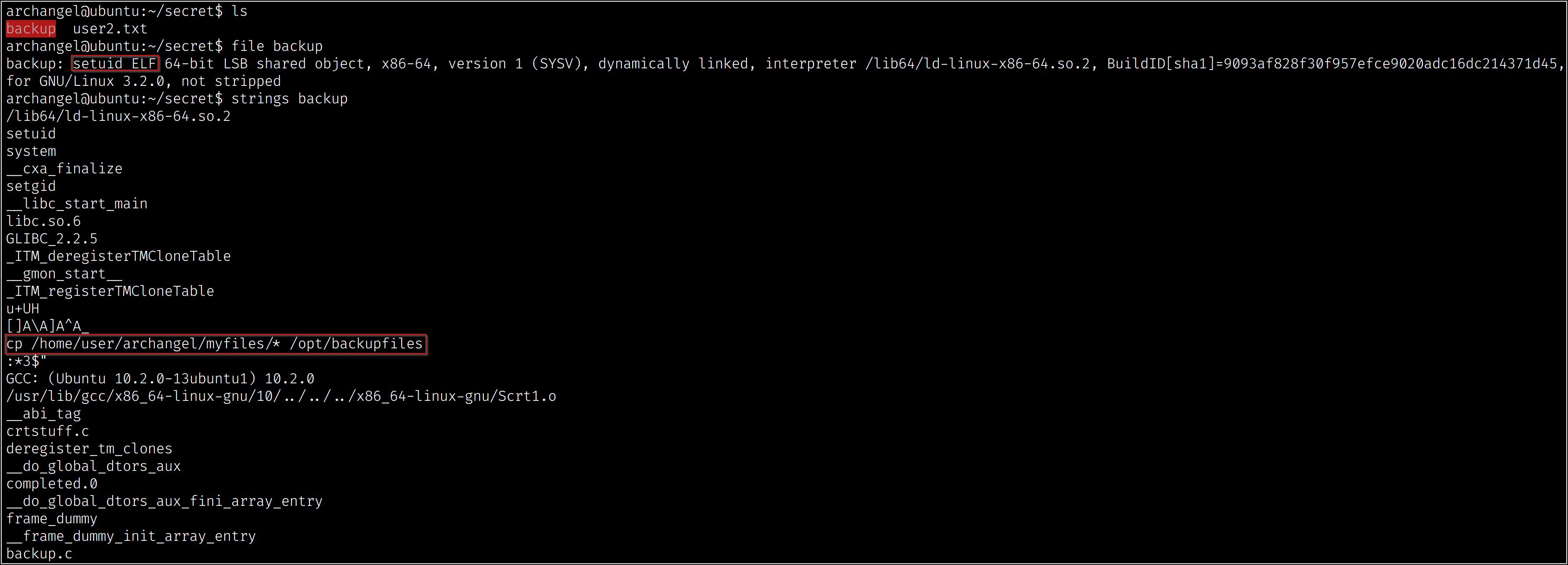1568x565 pixels.
Task: Click the 'libc.so.6' library line
Action: click(43, 221)
